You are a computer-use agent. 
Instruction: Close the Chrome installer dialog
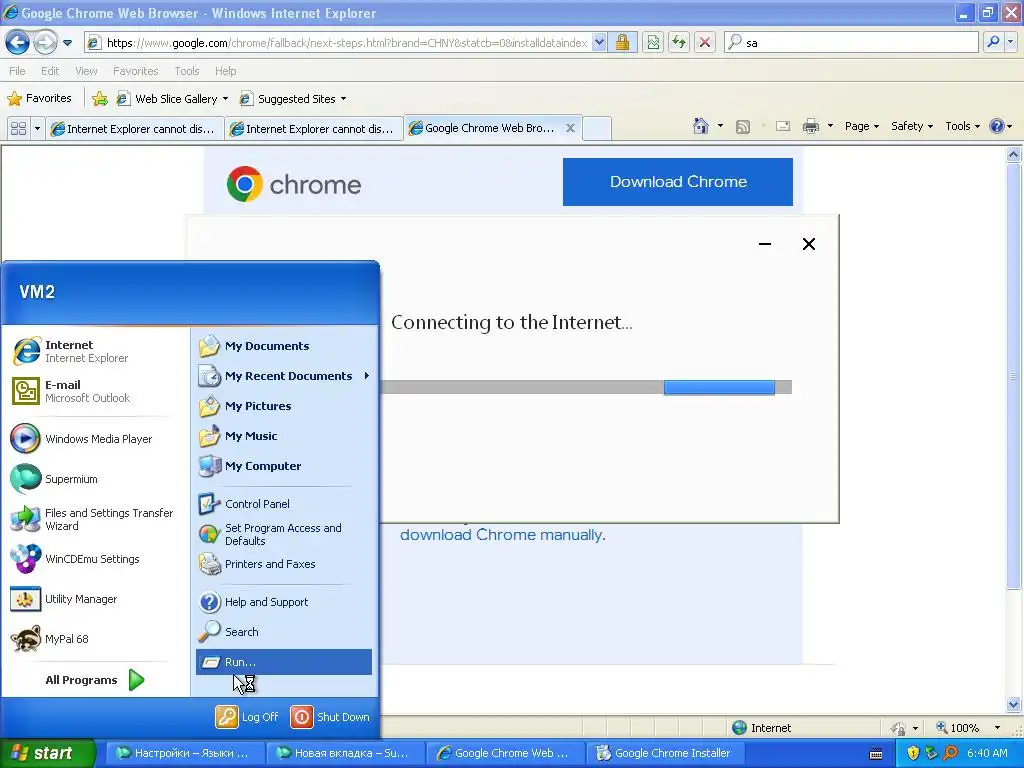coord(808,244)
